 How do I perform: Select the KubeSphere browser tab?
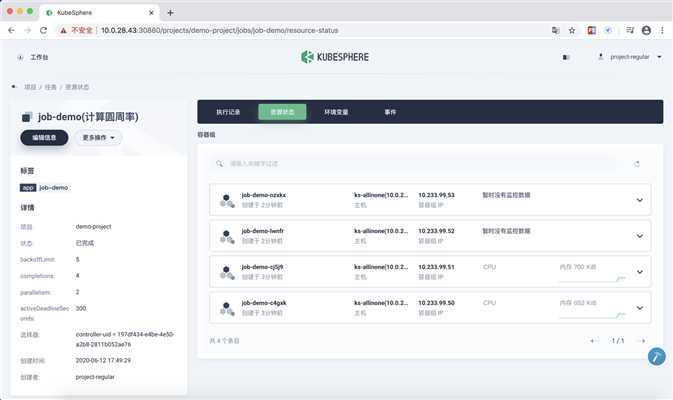click(x=100, y=13)
